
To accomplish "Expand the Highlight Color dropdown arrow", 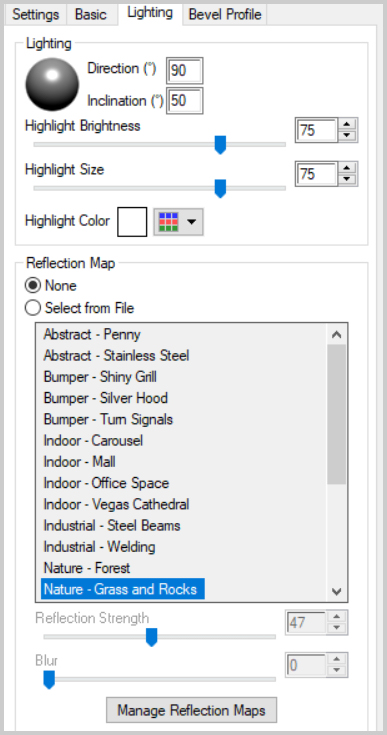I will tap(191, 222).
